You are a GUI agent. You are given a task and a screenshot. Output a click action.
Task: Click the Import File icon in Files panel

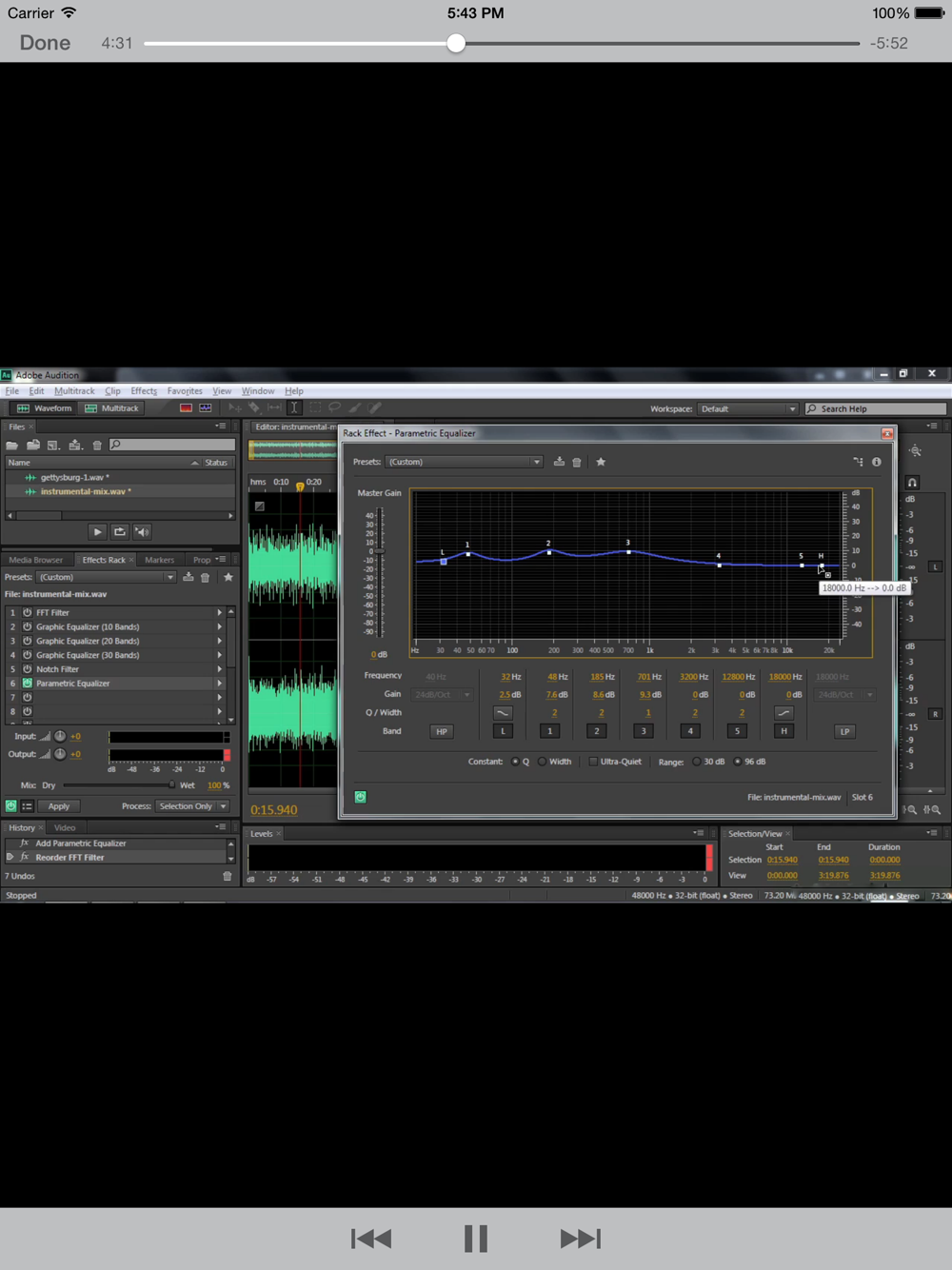click(x=33, y=446)
